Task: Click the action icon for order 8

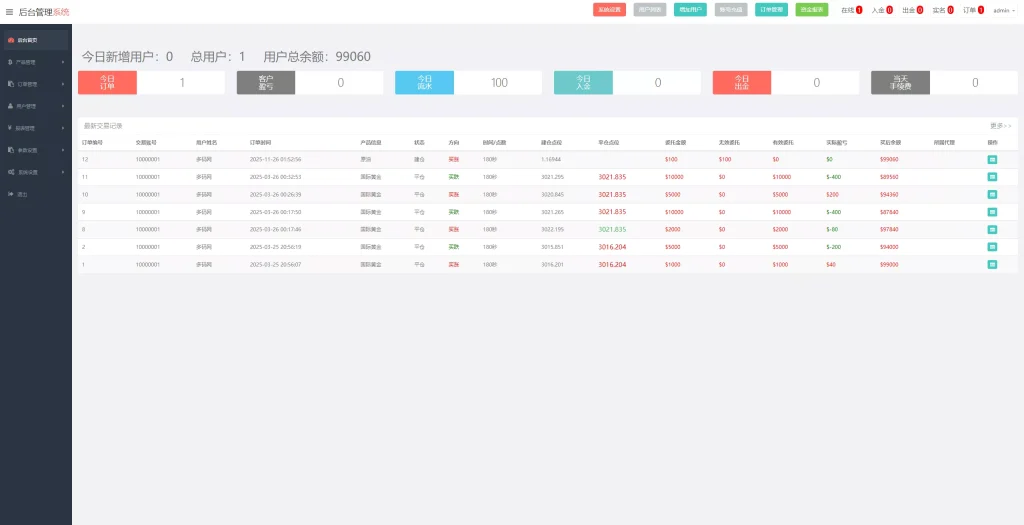Action: 992,229
